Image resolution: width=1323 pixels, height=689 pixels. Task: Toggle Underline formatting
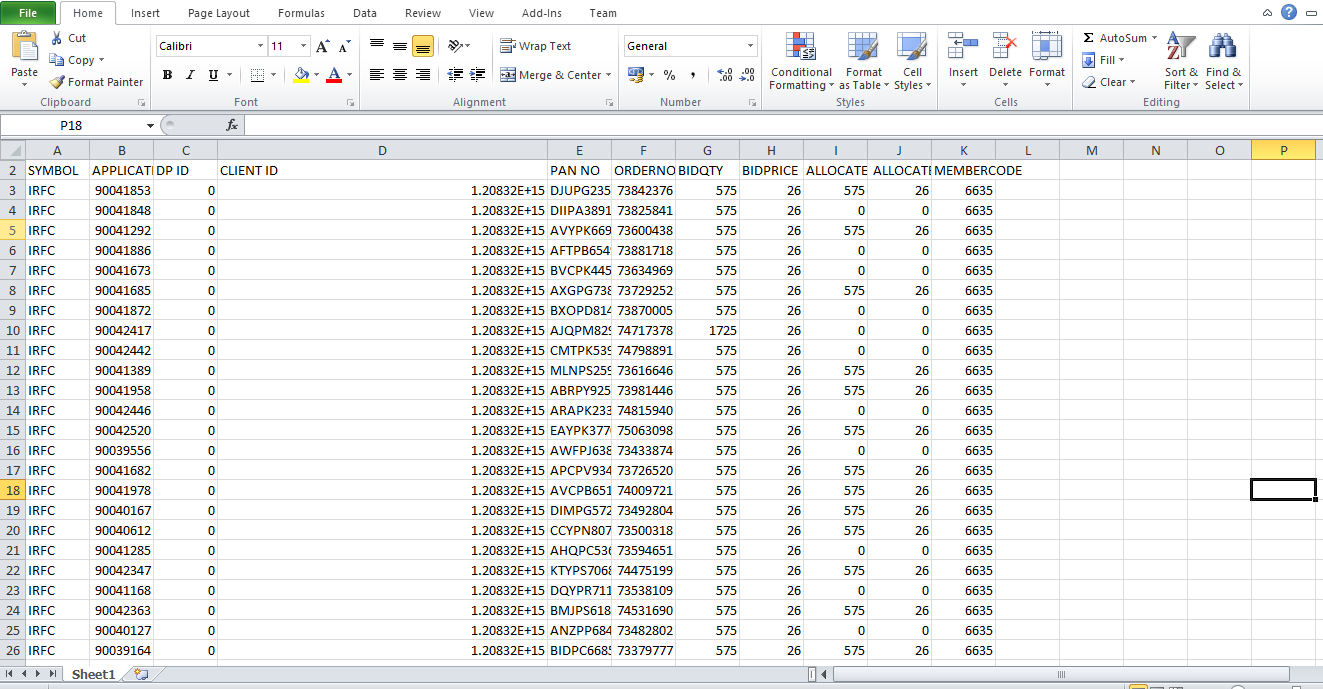(213, 75)
